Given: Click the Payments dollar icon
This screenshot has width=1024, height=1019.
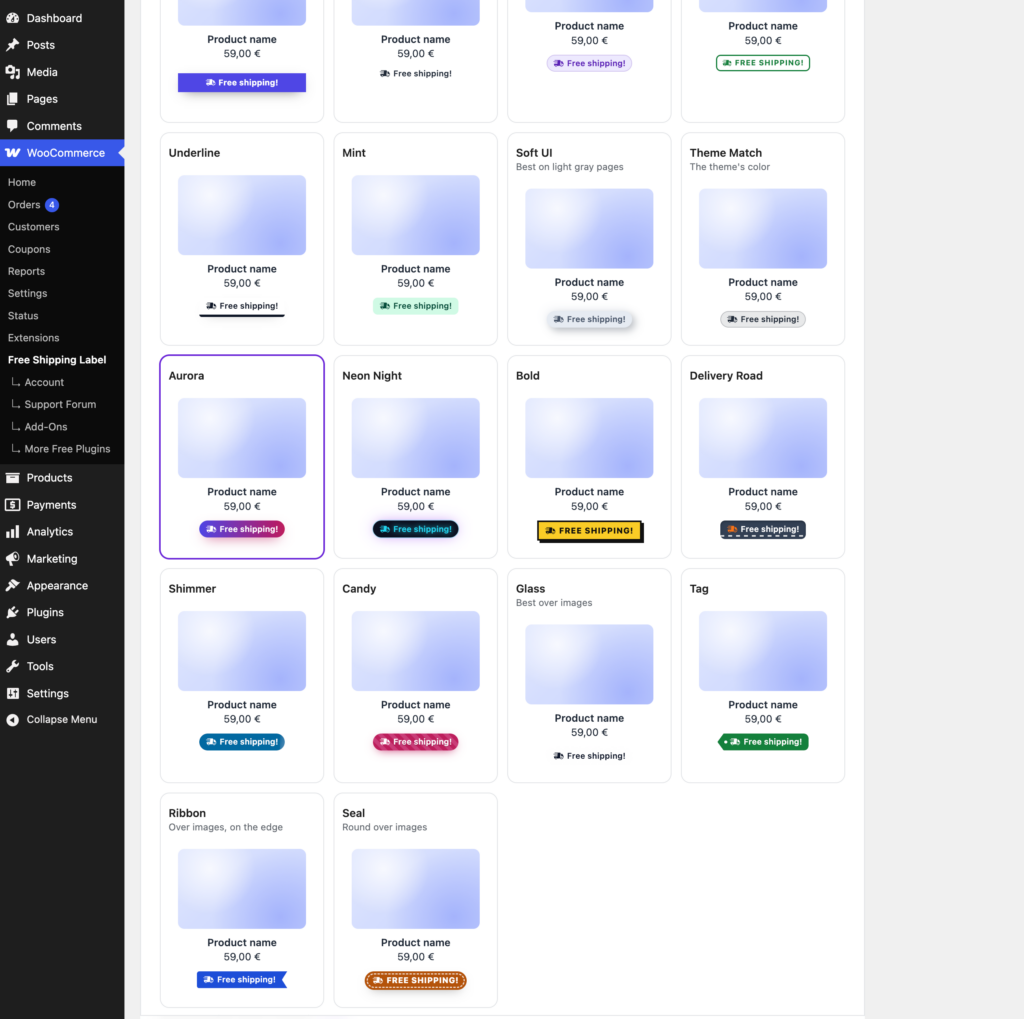Looking at the screenshot, I should tap(12, 505).
